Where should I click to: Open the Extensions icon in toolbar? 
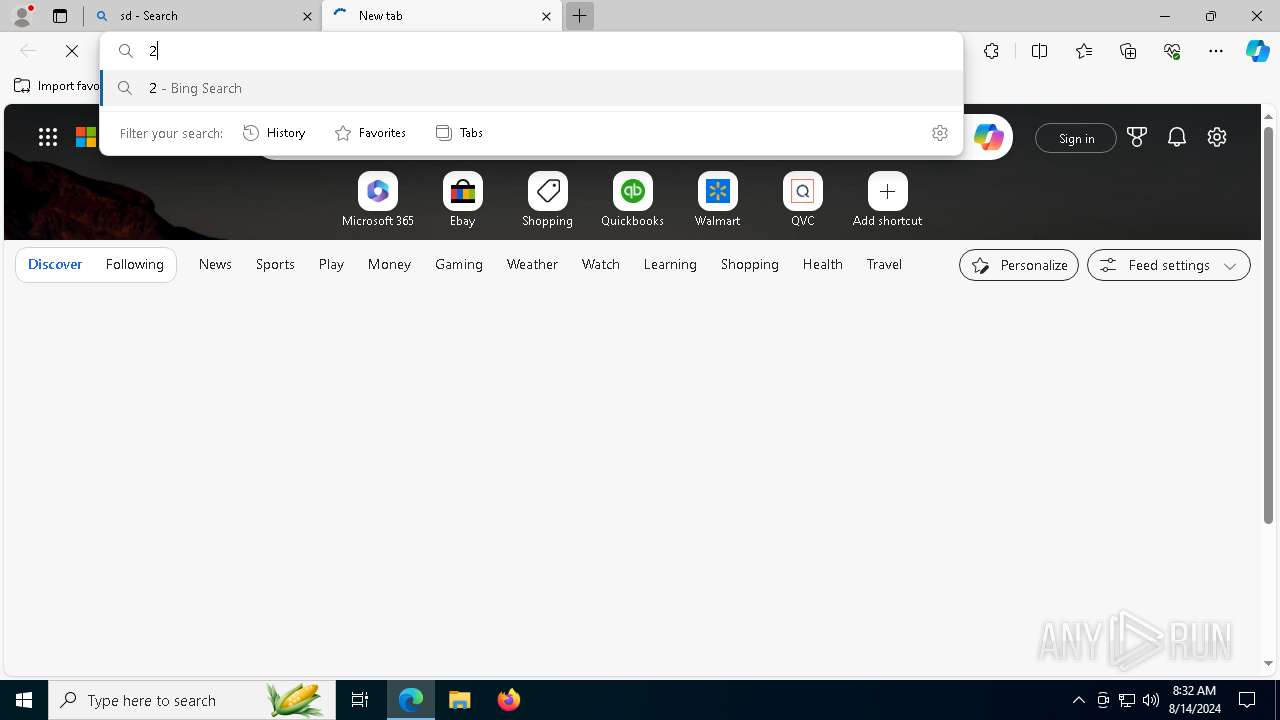pos(991,51)
